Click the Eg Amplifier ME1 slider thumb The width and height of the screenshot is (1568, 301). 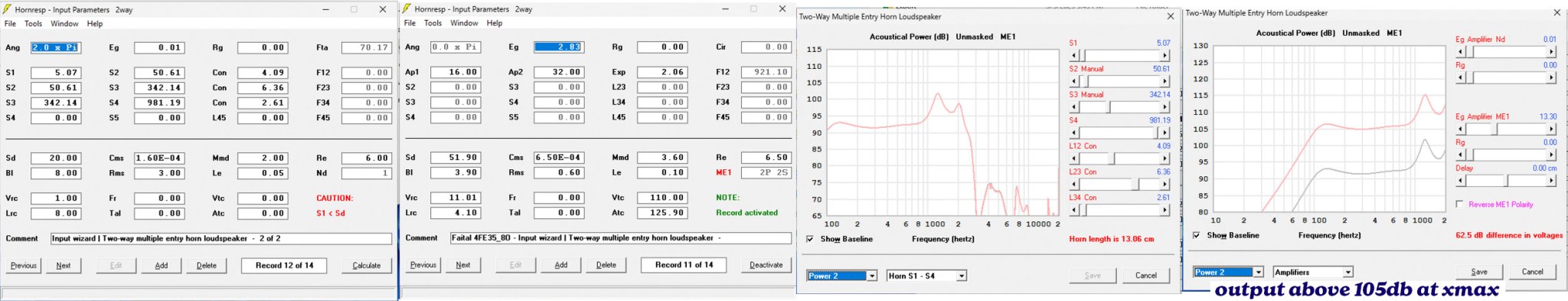click(x=1493, y=129)
